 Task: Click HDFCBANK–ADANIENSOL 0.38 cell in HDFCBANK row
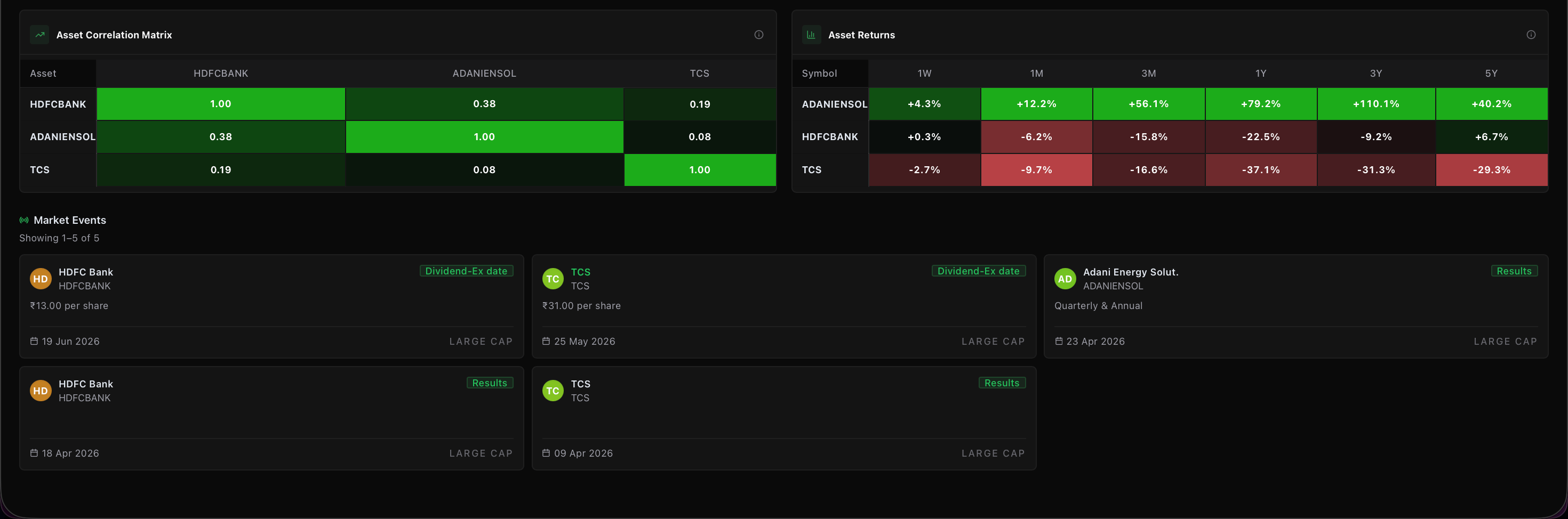[484, 104]
